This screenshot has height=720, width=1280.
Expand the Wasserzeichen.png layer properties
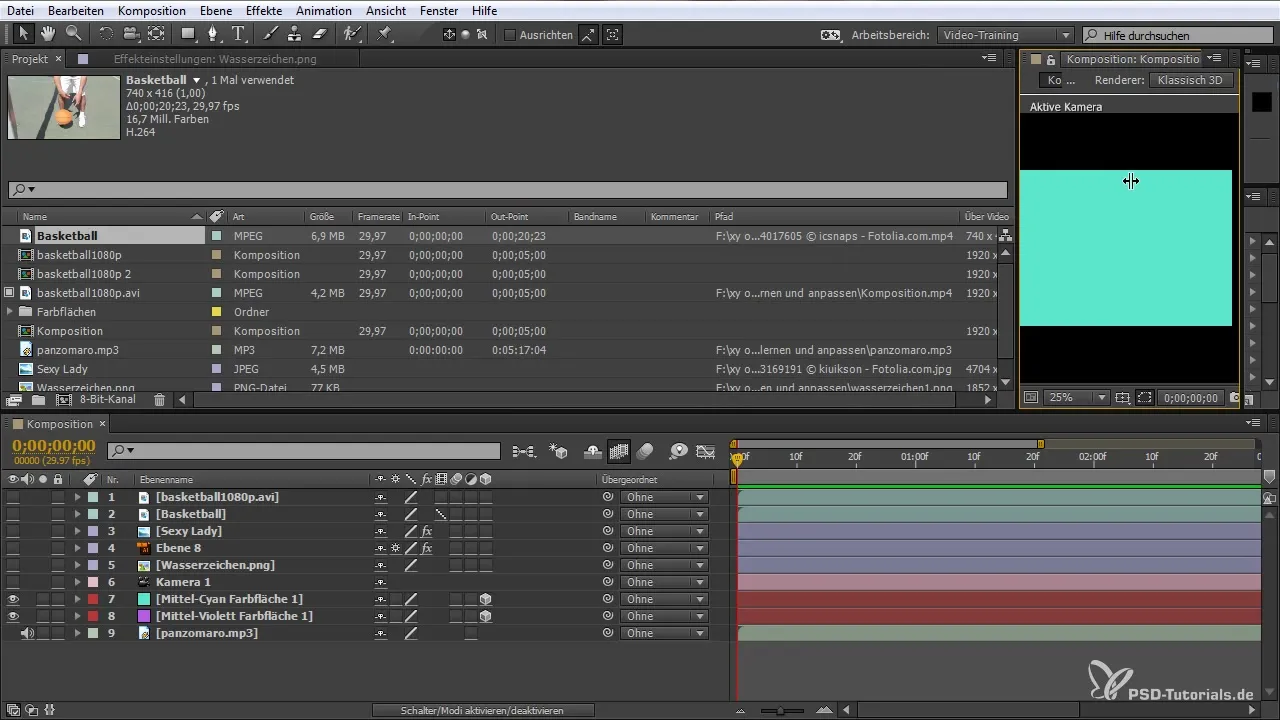tap(77, 565)
